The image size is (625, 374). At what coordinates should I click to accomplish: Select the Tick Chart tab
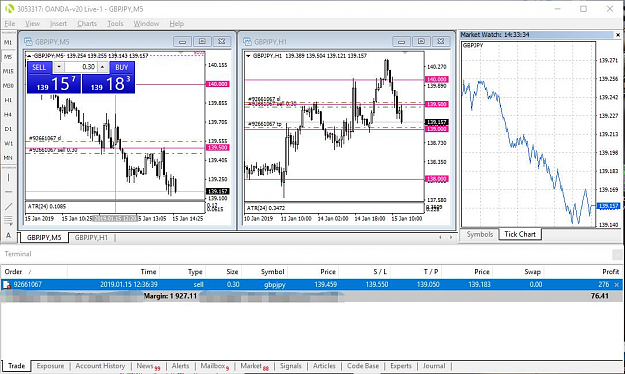pos(520,234)
